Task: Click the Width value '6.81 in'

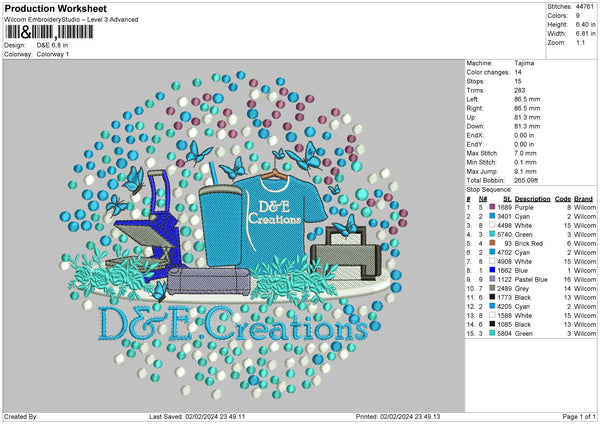Action: (x=585, y=34)
